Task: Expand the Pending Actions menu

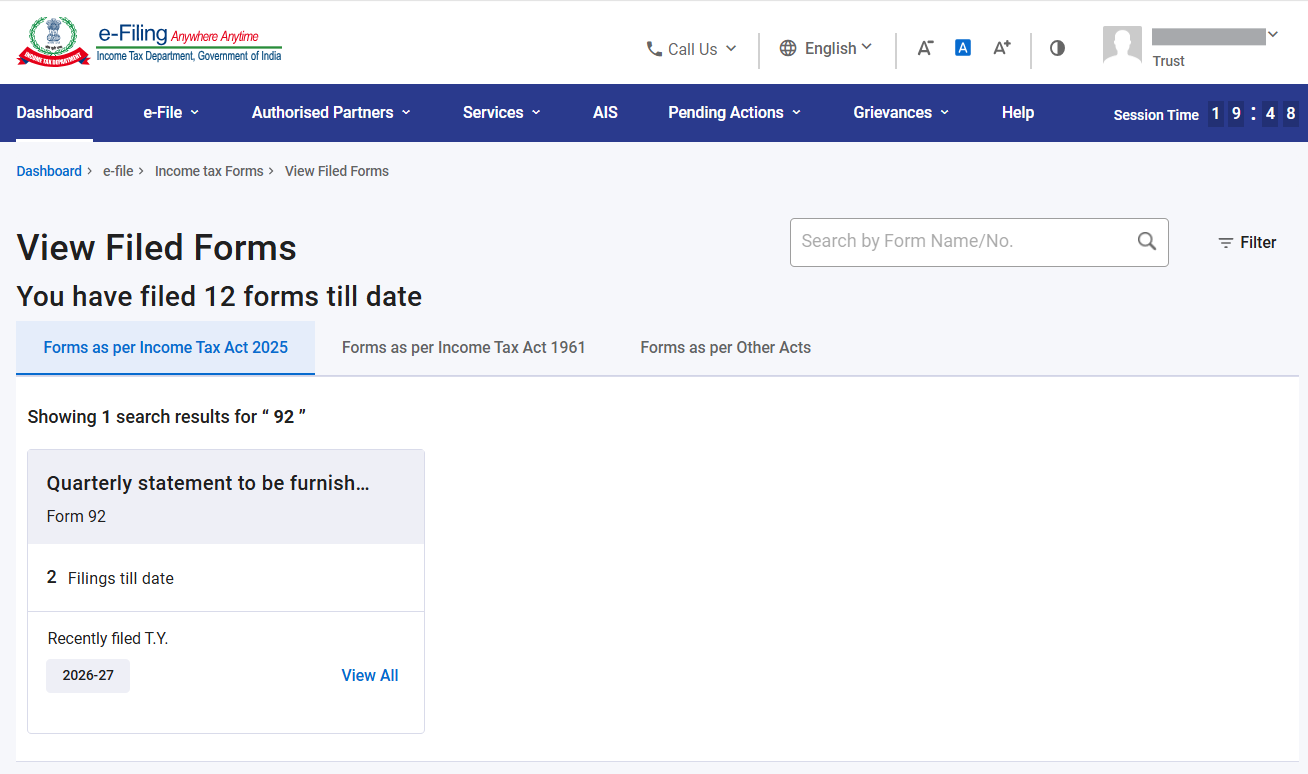Action: click(735, 112)
